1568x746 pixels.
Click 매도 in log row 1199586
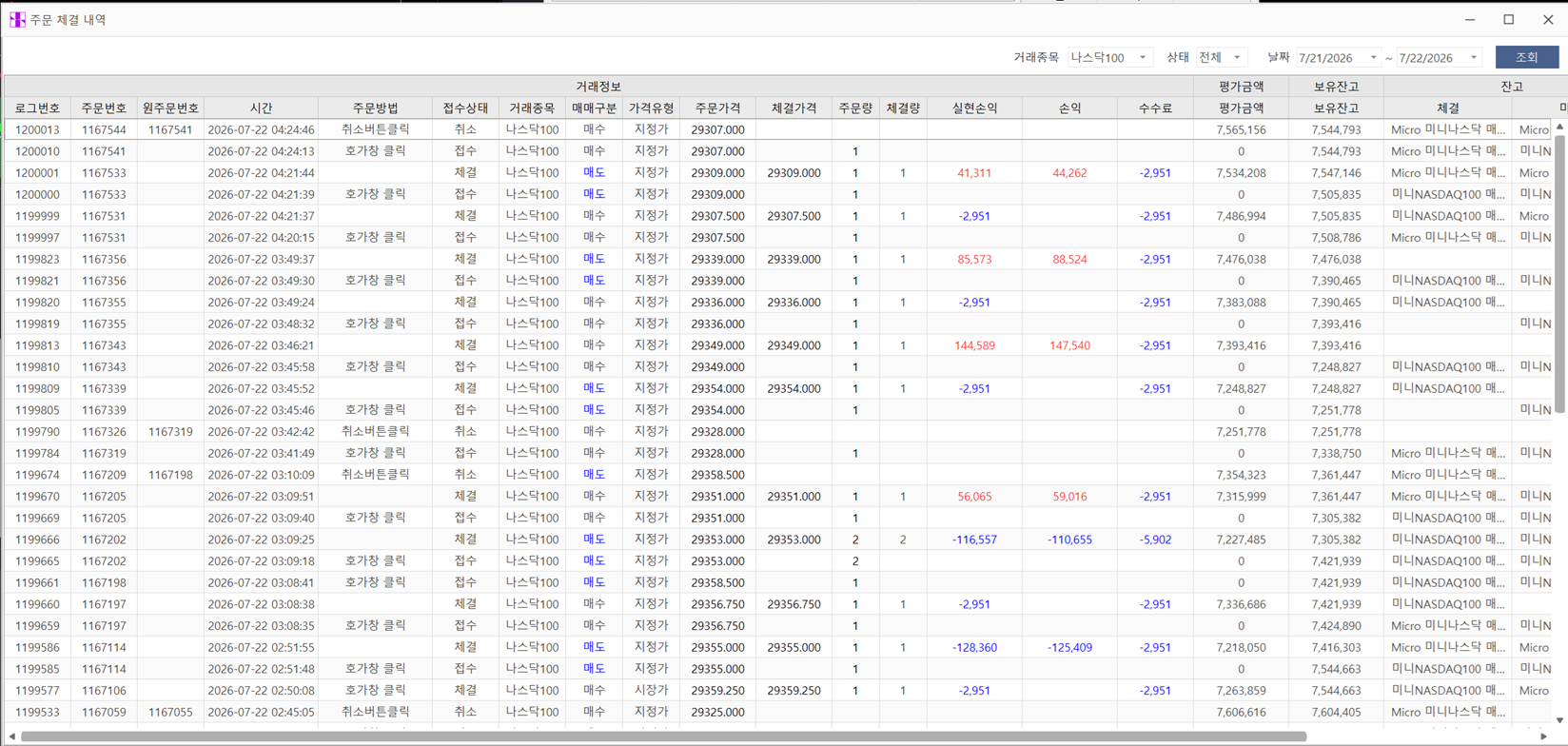coord(595,647)
